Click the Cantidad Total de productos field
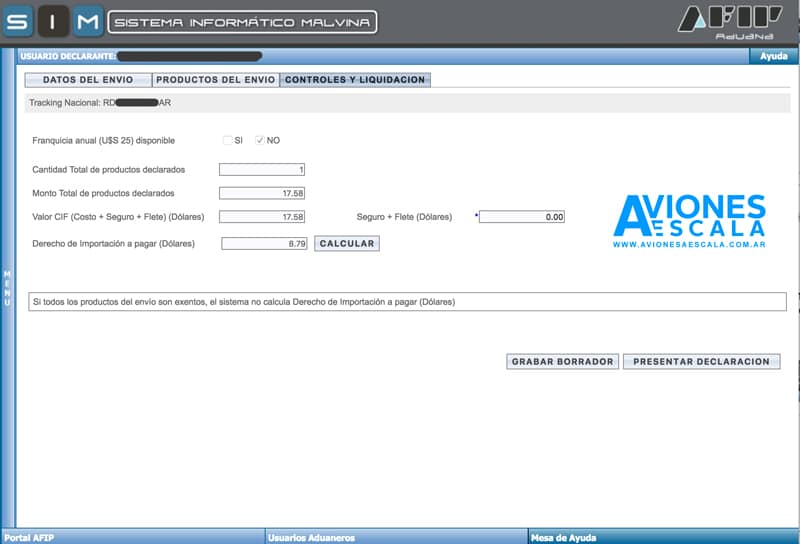The width and height of the screenshot is (800, 544). pyautogui.click(x=262, y=169)
